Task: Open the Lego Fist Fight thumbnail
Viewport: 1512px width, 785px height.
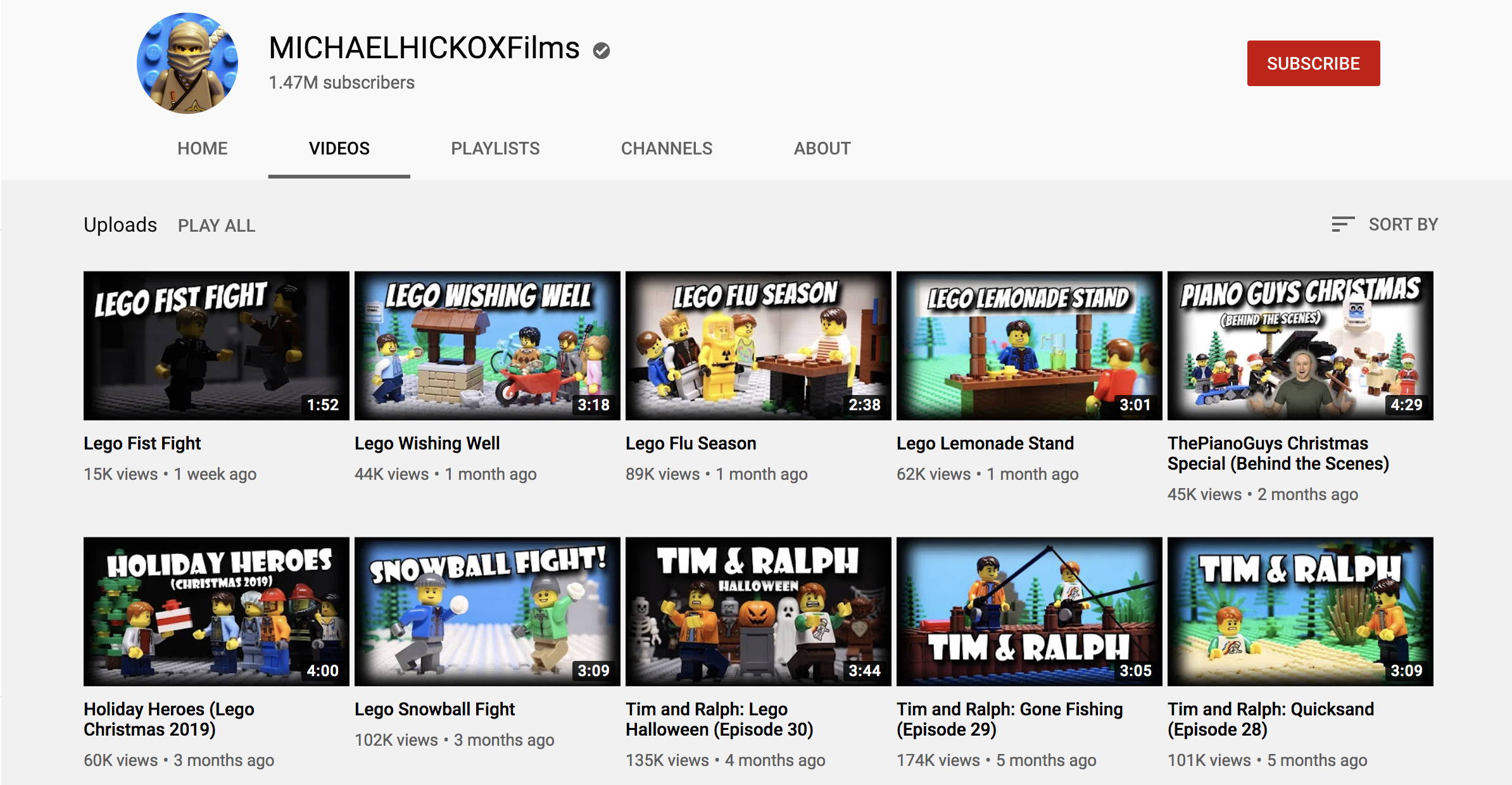Action: (217, 346)
